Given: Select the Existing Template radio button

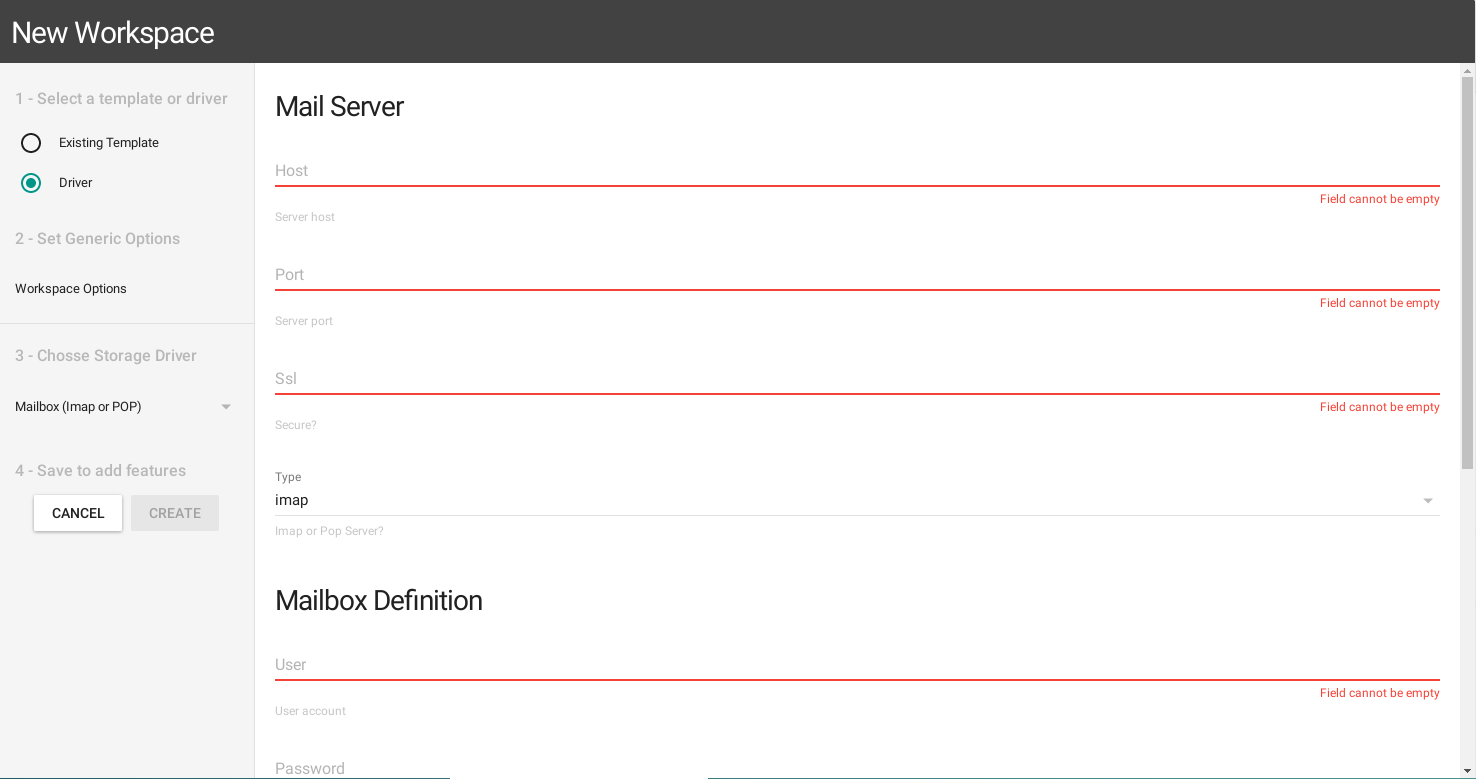Looking at the screenshot, I should coord(31,143).
